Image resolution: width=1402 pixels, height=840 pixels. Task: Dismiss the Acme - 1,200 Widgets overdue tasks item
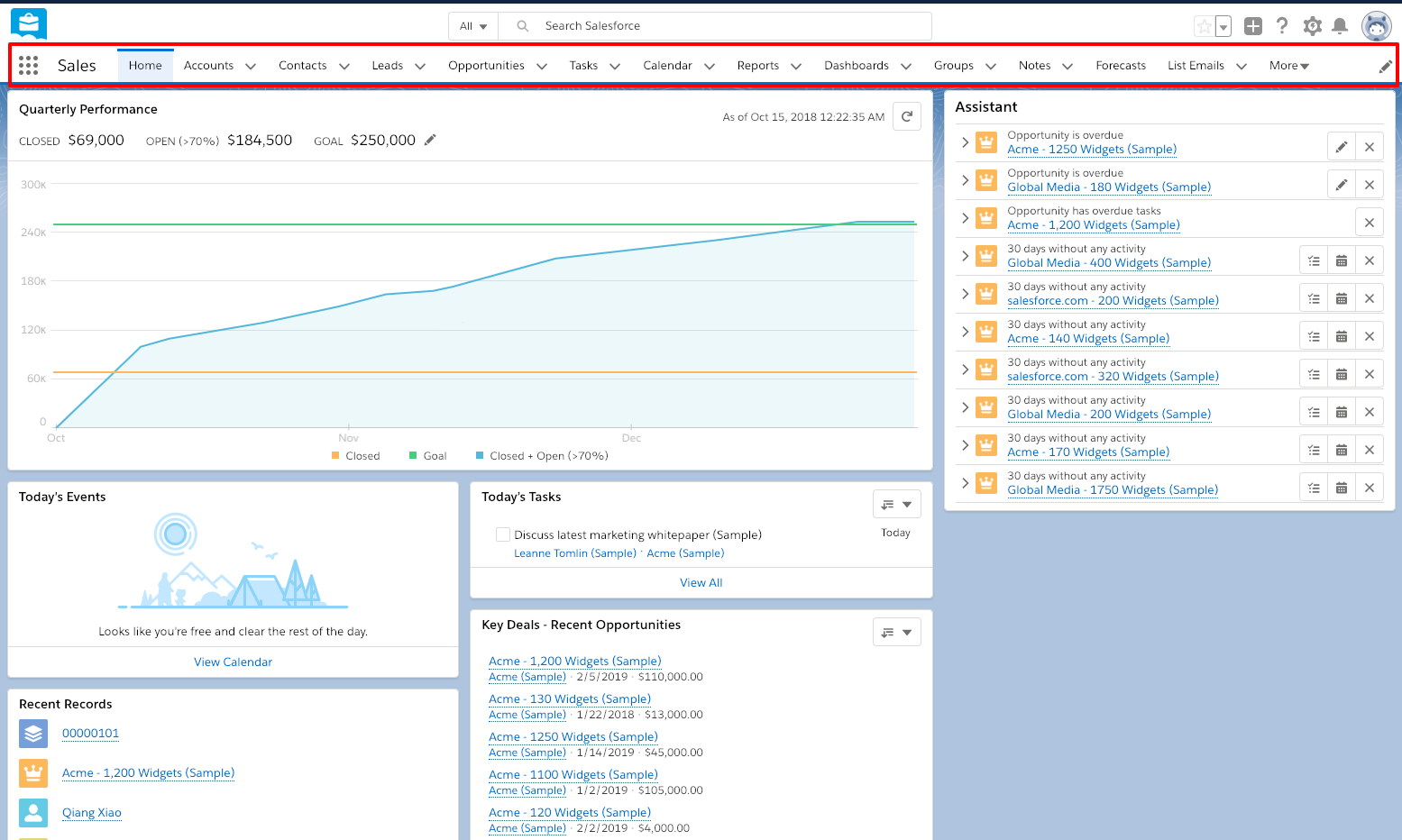pos(1370,223)
